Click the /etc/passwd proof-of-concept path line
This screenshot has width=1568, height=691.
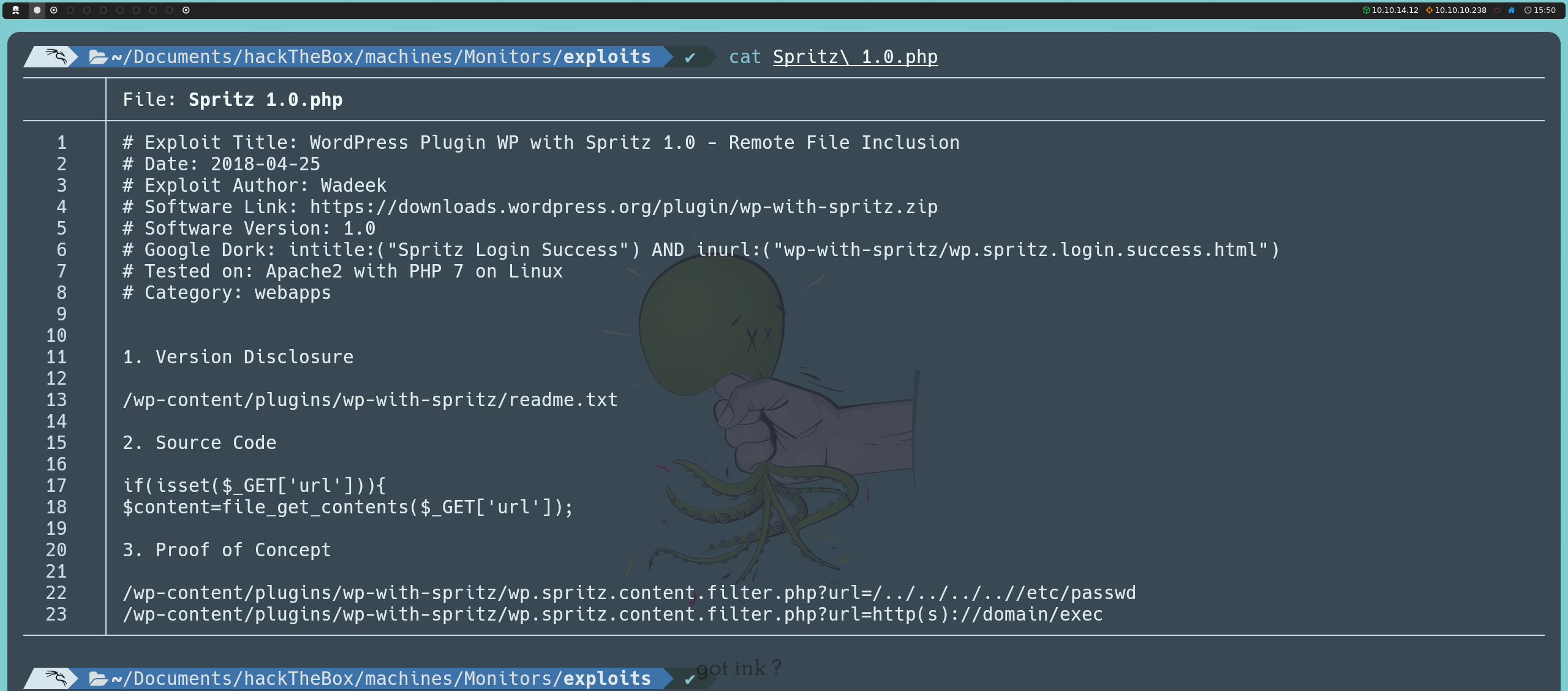[629, 593]
